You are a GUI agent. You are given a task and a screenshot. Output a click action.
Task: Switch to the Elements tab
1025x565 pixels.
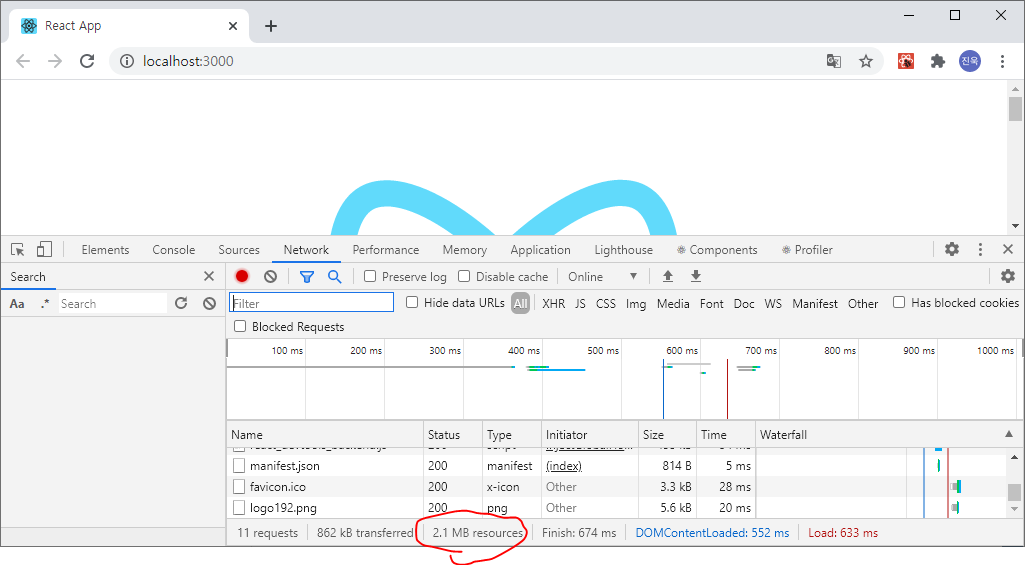pyautogui.click(x=105, y=250)
